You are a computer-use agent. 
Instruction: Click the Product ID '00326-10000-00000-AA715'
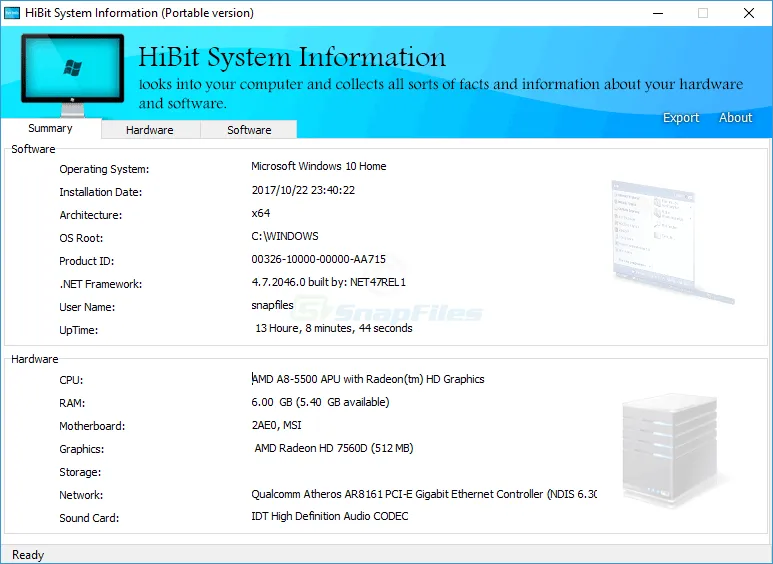[318, 259]
